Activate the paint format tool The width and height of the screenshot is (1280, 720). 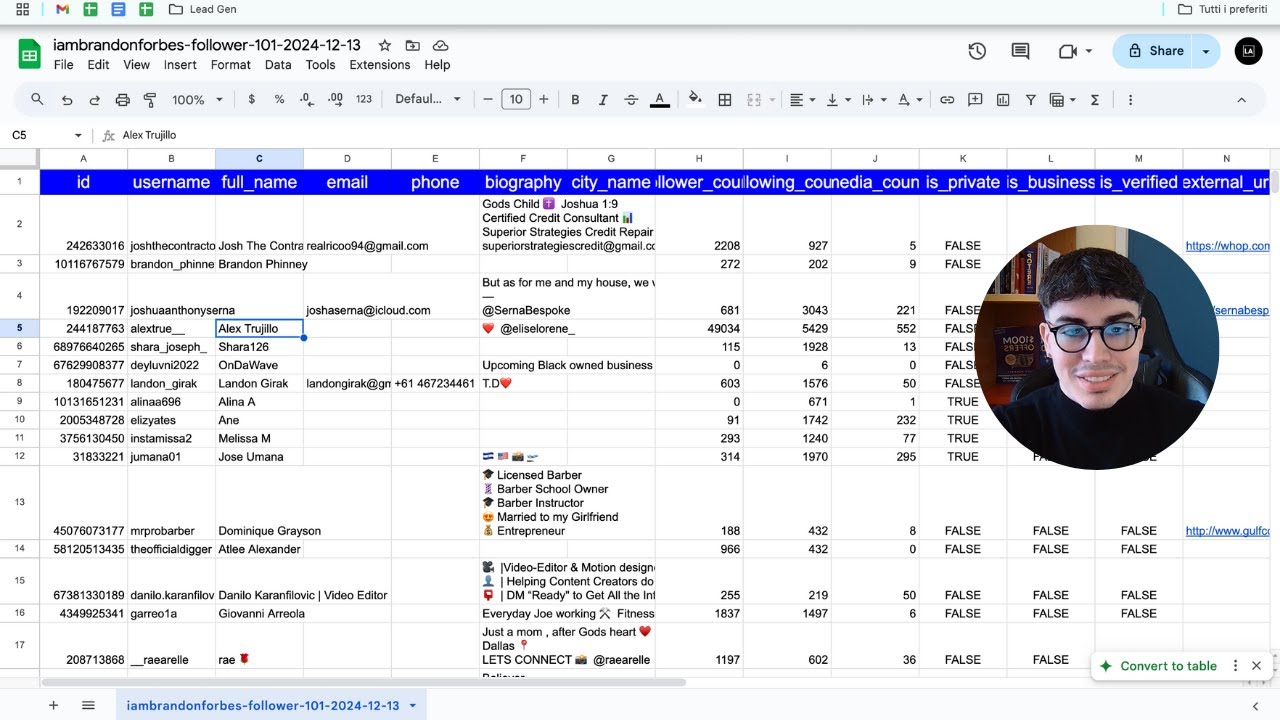[x=150, y=100]
